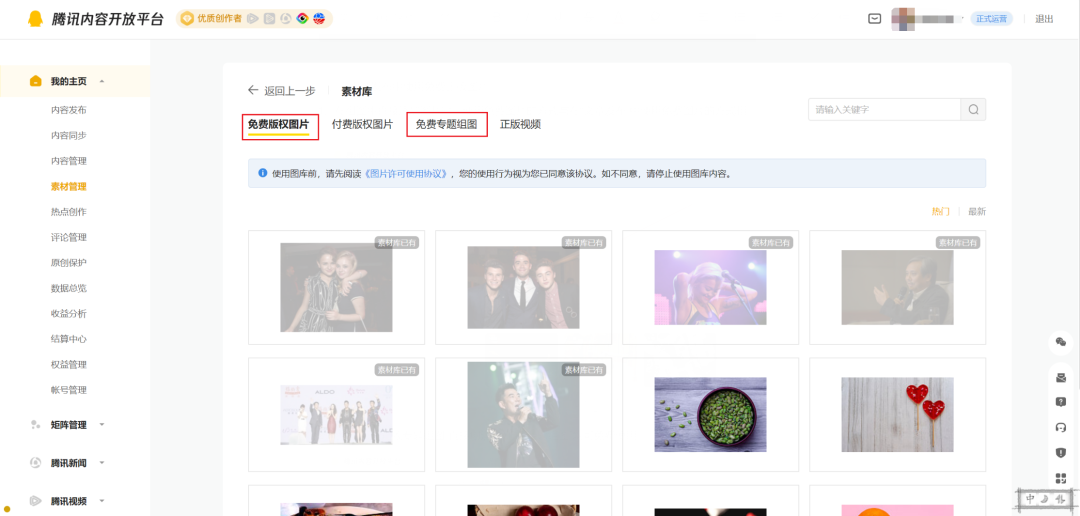Click the magnifier search button
The width and height of the screenshot is (1080, 516).
click(973, 110)
